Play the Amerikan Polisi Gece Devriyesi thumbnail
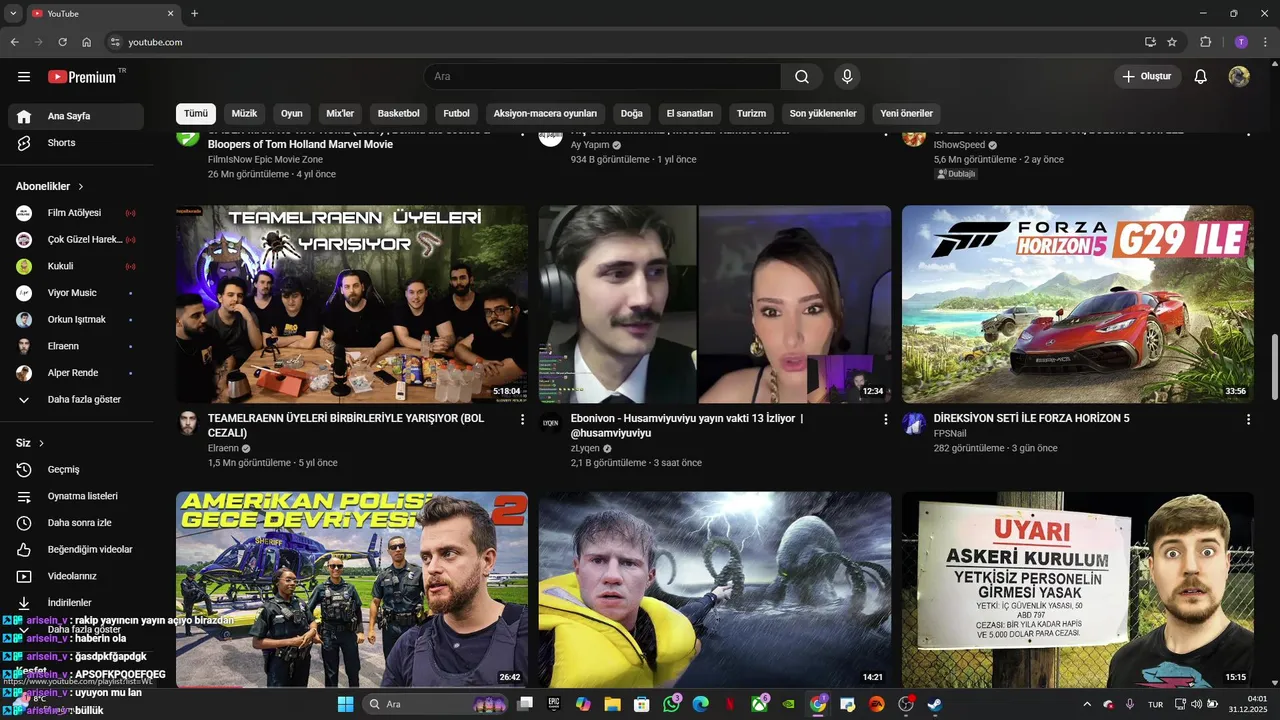 point(352,589)
